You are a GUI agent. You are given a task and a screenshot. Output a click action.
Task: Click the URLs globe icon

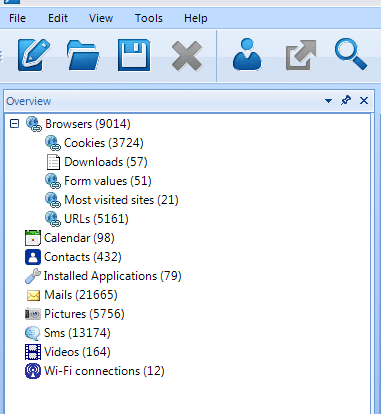pyautogui.click(x=53, y=219)
